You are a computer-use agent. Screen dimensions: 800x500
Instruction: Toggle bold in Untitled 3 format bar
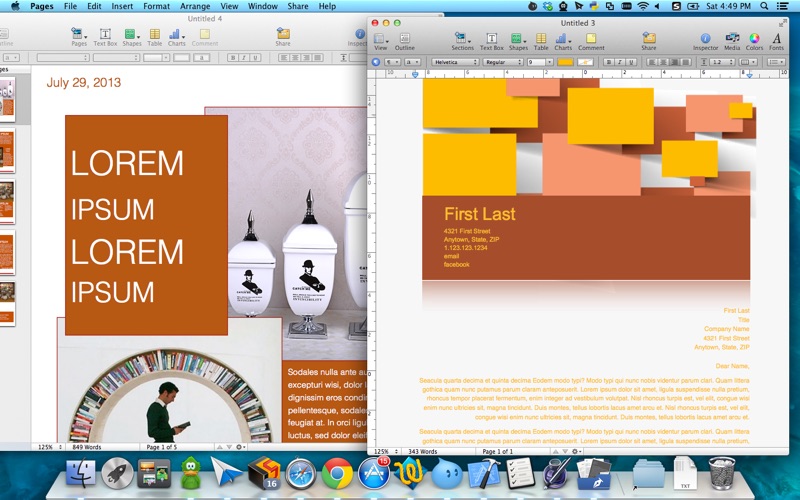click(607, 62)
